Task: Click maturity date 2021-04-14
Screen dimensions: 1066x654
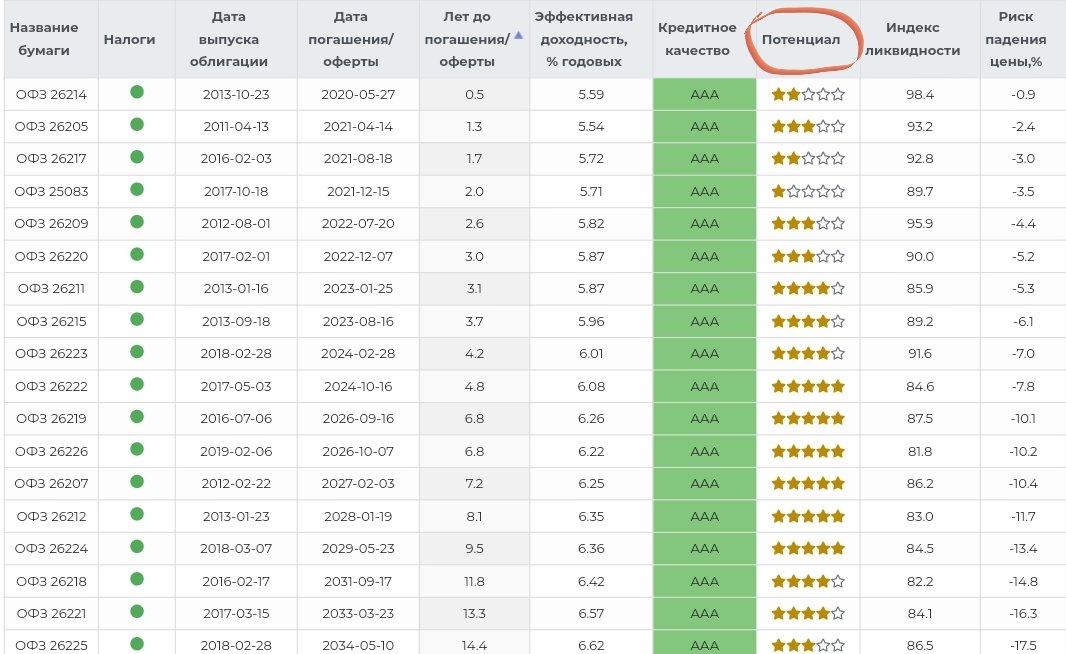Action: point(358,126)
